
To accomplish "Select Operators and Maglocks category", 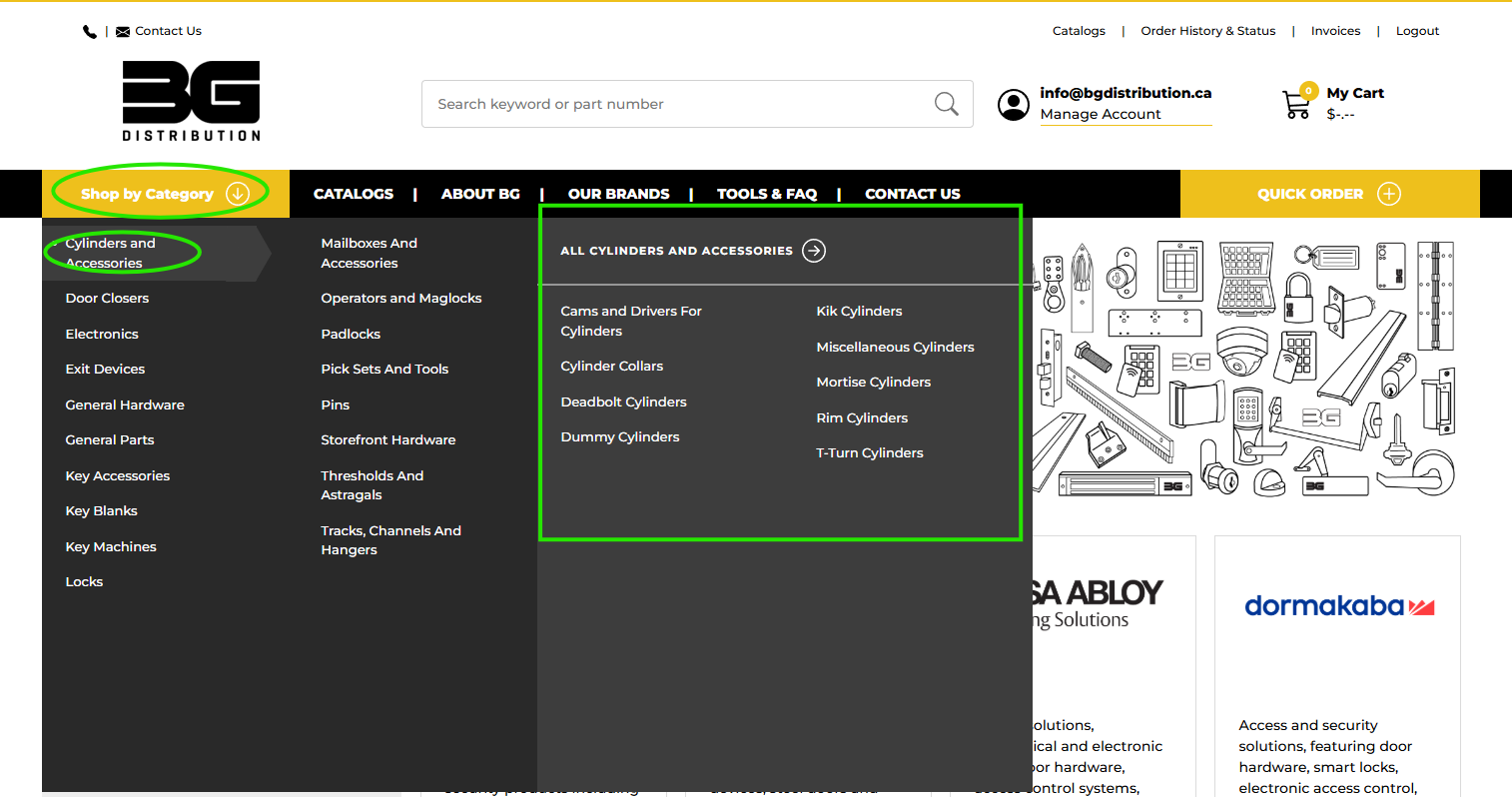I will click(401, 299).
